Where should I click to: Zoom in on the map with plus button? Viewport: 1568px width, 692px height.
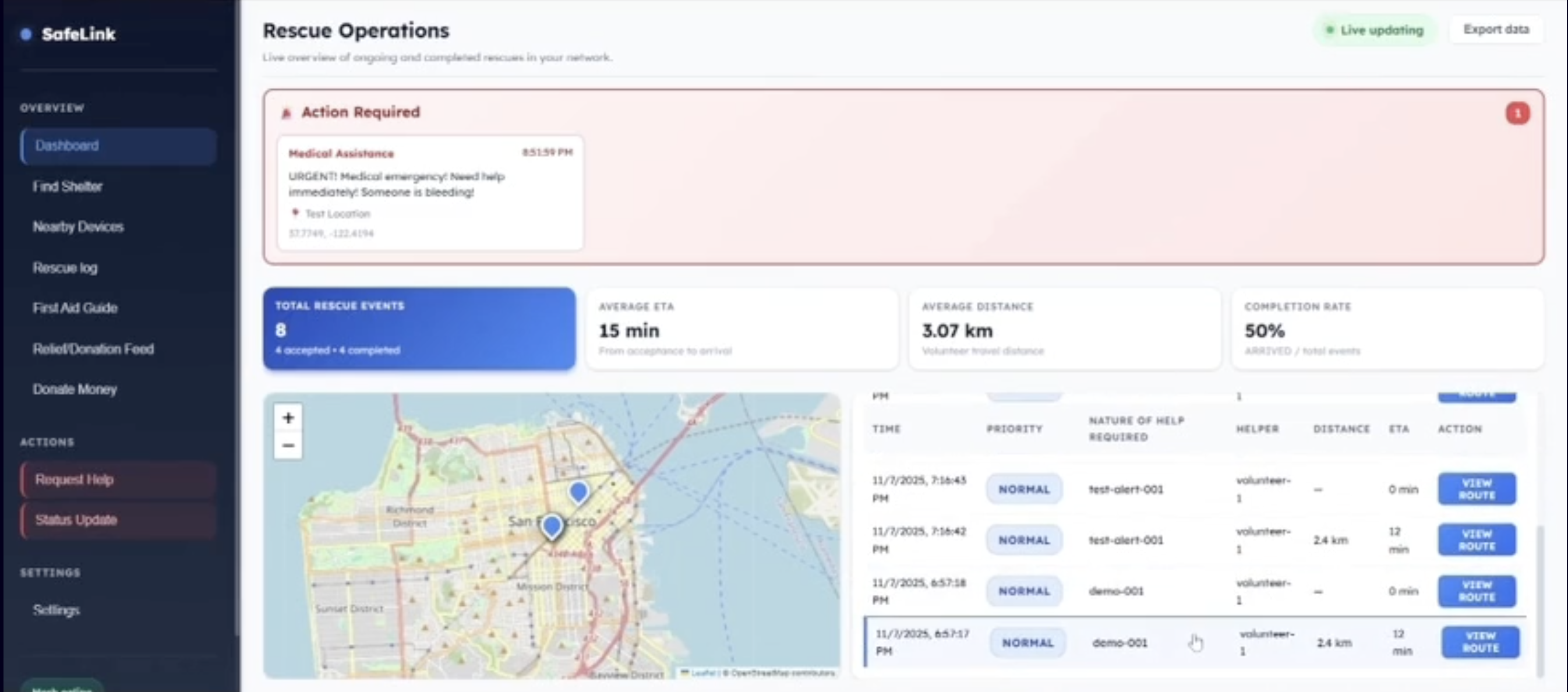tap(288, 418)
